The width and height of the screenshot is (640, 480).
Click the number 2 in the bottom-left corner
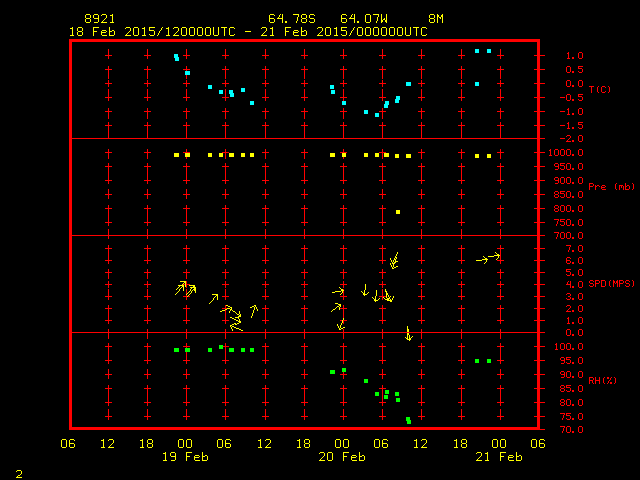pos(18,472)
